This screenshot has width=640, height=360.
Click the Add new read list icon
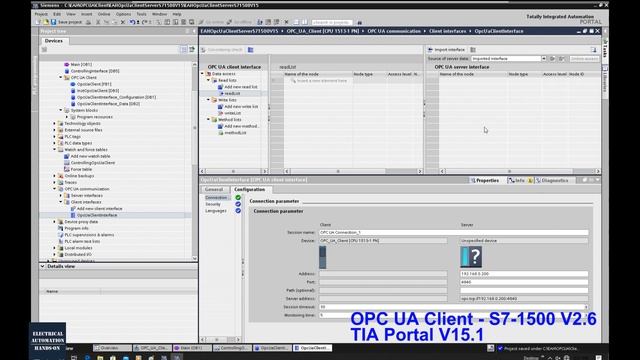pyautogui.click(x=220, y=87)
